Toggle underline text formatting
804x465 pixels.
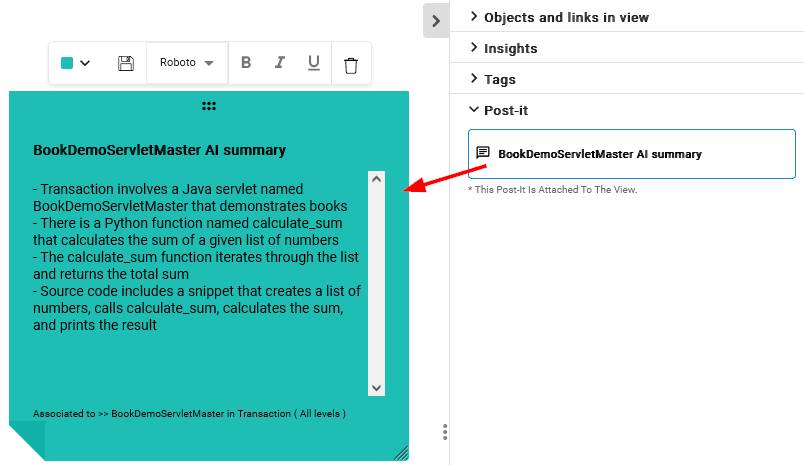click(314, 63)
